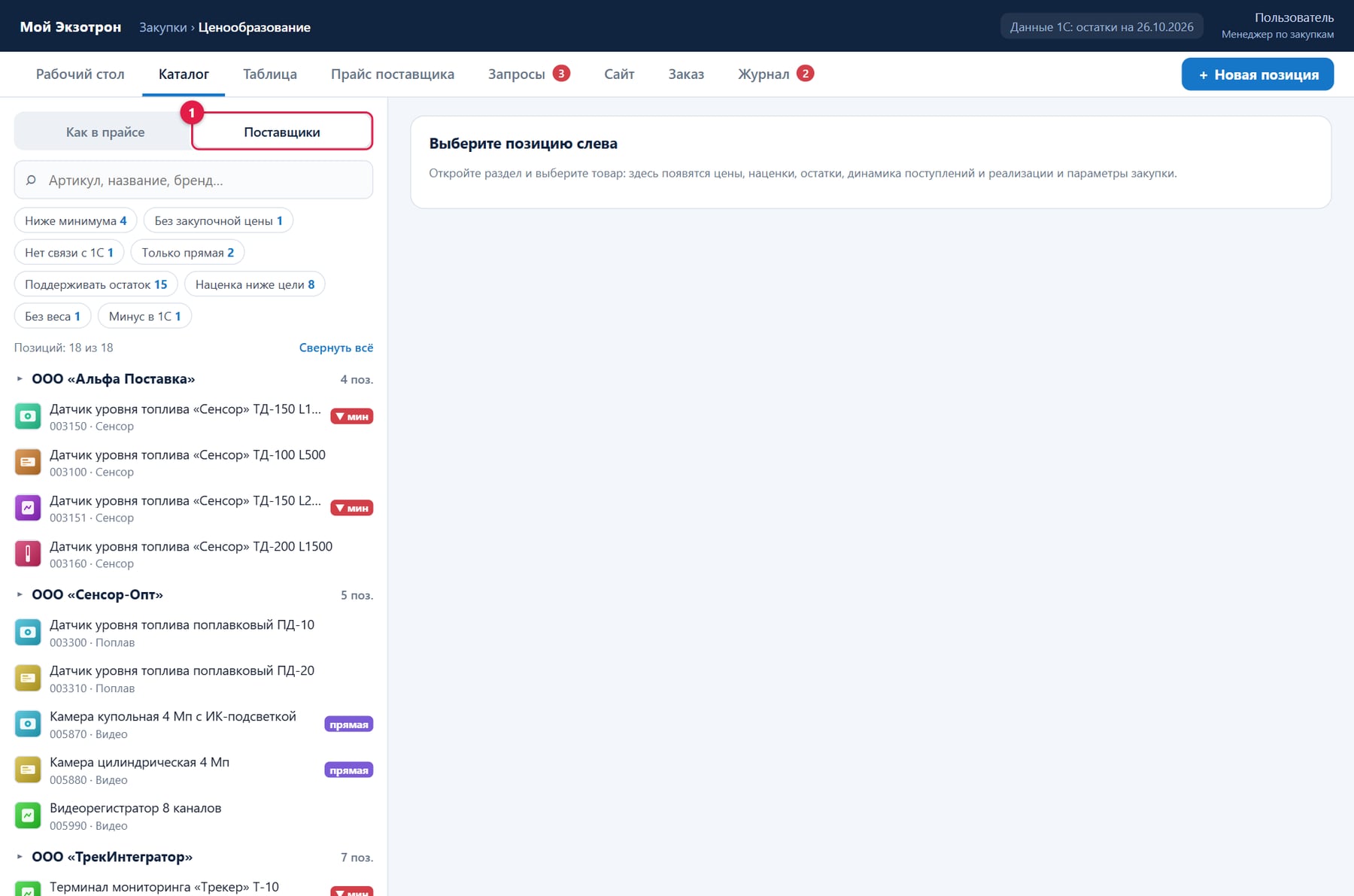Click the «Свернуть всё» link
Viewport: 1354px width, 896px height.
click(336, 348)
